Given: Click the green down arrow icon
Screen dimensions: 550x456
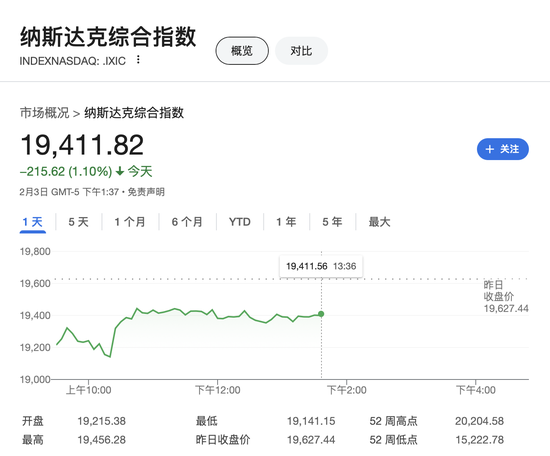Looking at the screenshot, I should click(120, 172).
